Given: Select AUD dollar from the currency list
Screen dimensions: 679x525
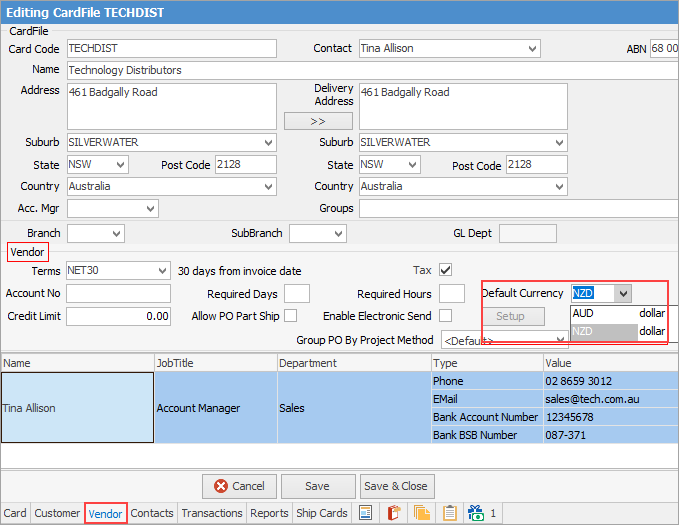Looking at the screenshot, I should point(618,313).
